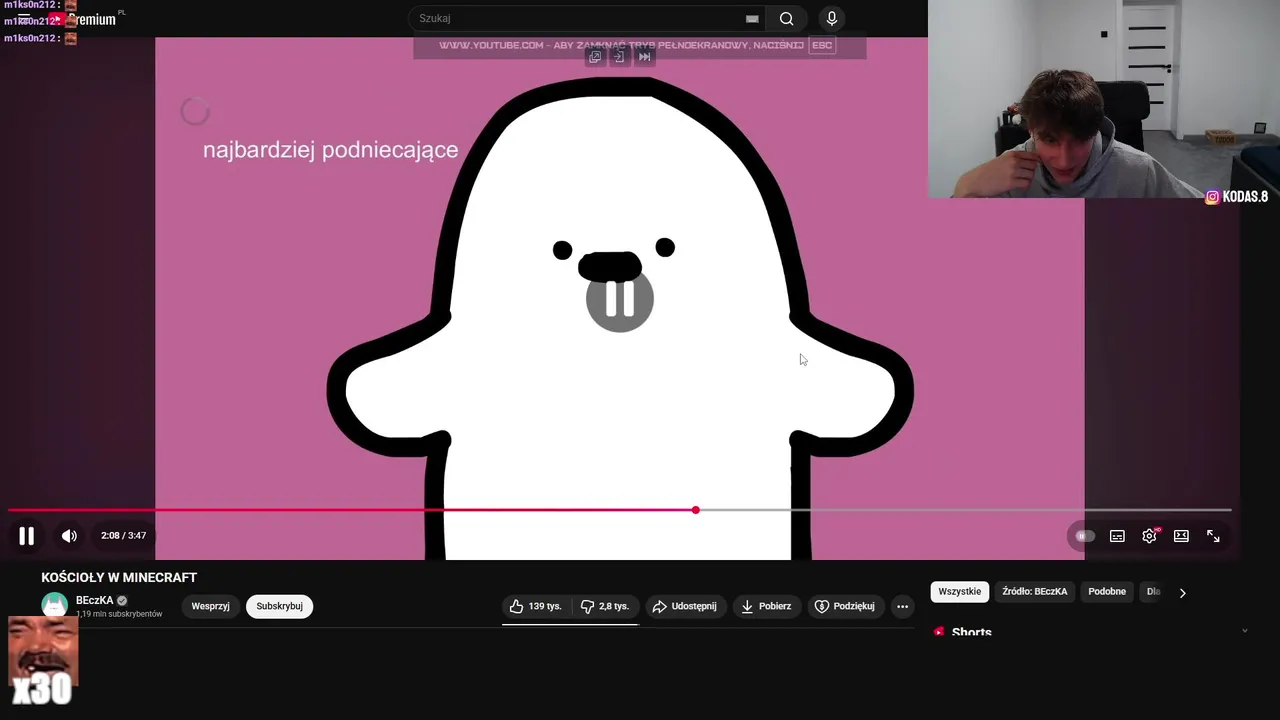Viewport: 1280px width, 720px height.
Task: Mute the video volume speaker icon
Action: [x=69, y=536]
